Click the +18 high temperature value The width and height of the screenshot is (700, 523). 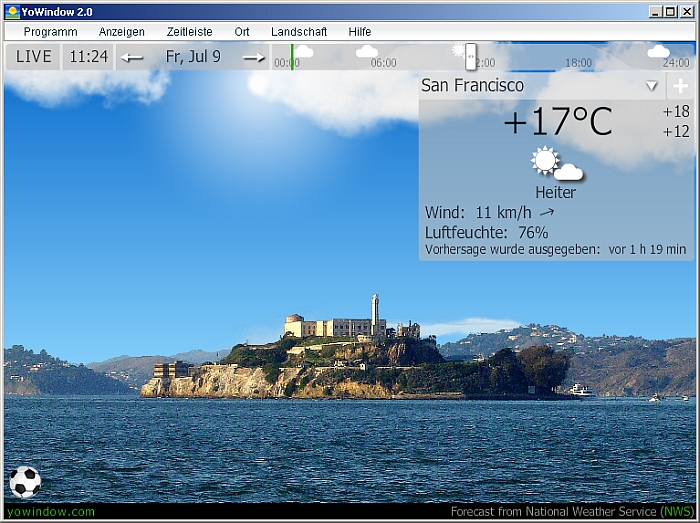(x=676, y=111)
